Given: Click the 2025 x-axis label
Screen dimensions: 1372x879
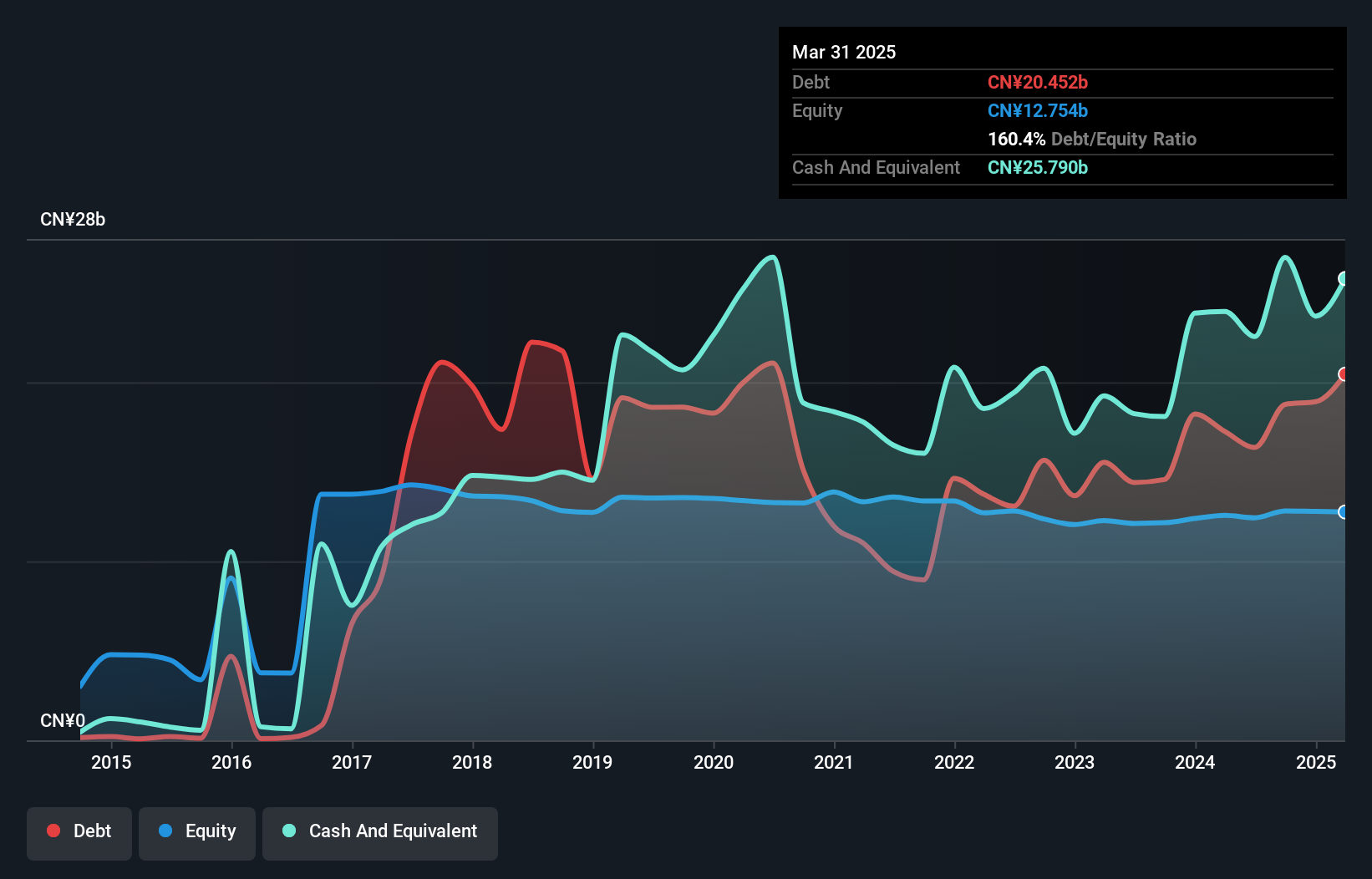Looking at the screenshot, I should 1316,762.
